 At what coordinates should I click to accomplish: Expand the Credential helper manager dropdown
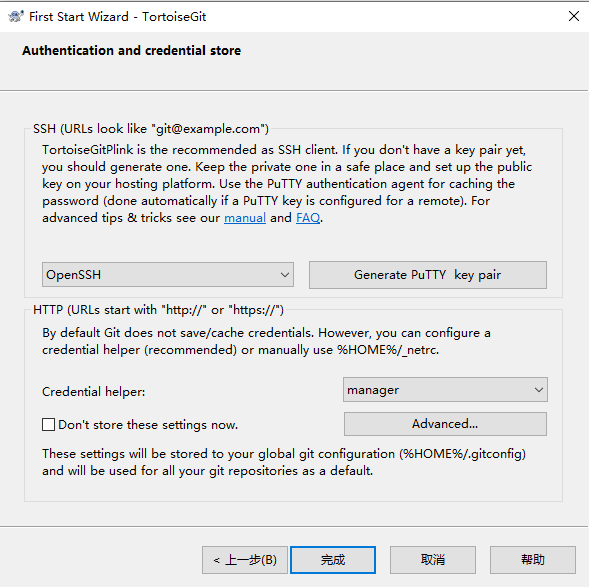pyautogui.click(x=445, y=390)
